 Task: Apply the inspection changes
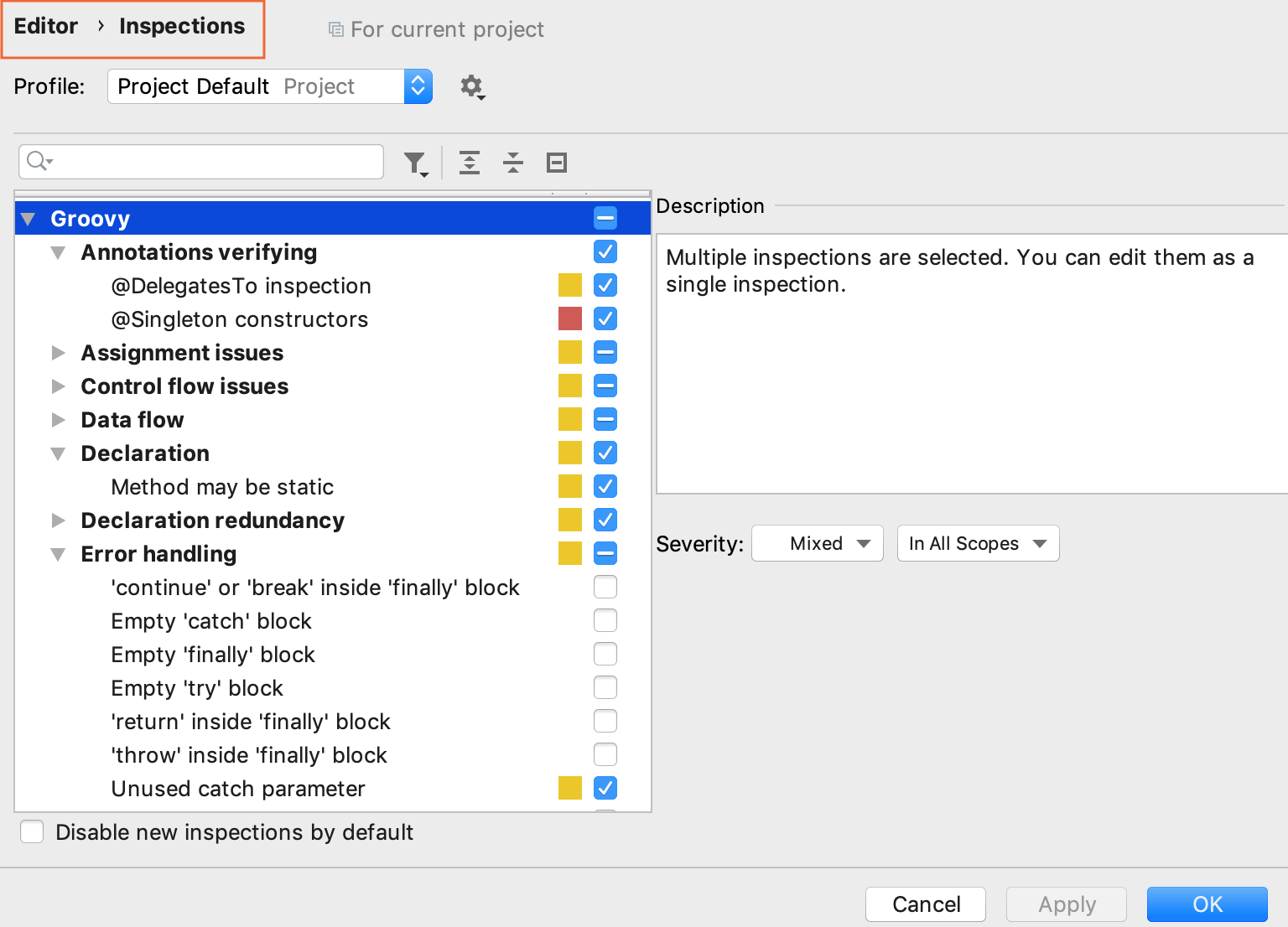pyautogui.click(x=1066, y=904)
